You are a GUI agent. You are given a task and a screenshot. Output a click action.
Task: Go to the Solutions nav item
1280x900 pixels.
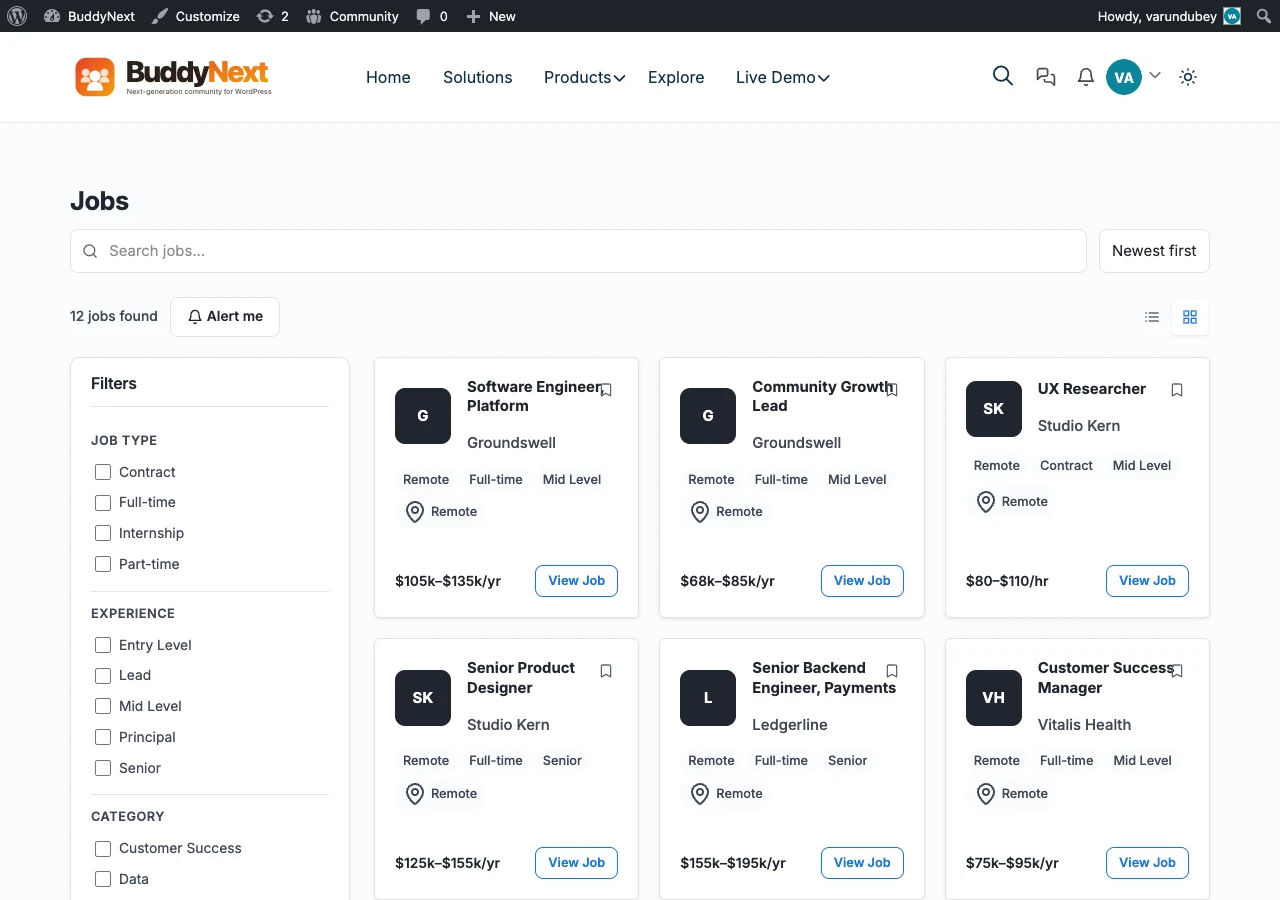[x=478, y=77]
